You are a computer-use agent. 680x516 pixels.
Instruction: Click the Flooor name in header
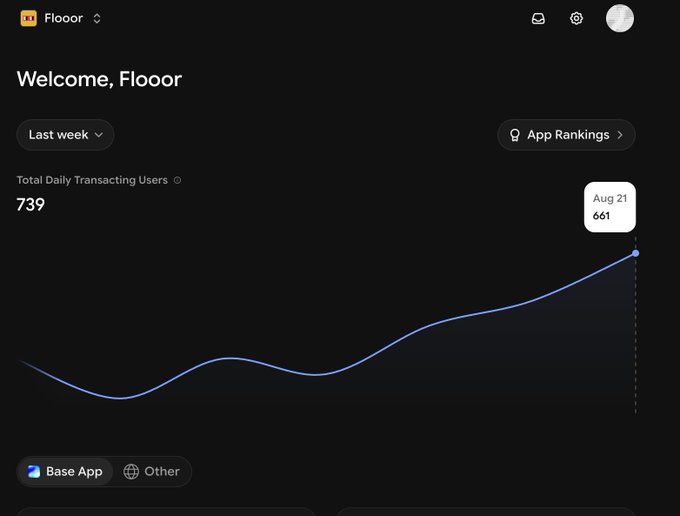click(x=63, y=18)
